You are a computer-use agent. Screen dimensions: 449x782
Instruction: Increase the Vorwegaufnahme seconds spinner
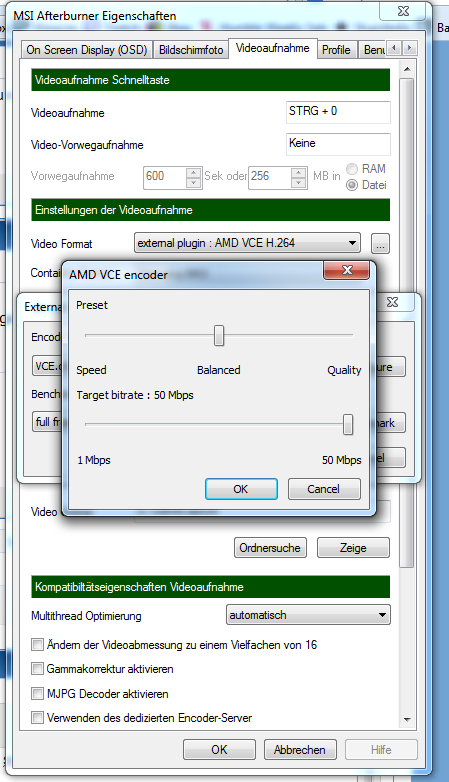[x=194, y=173]
